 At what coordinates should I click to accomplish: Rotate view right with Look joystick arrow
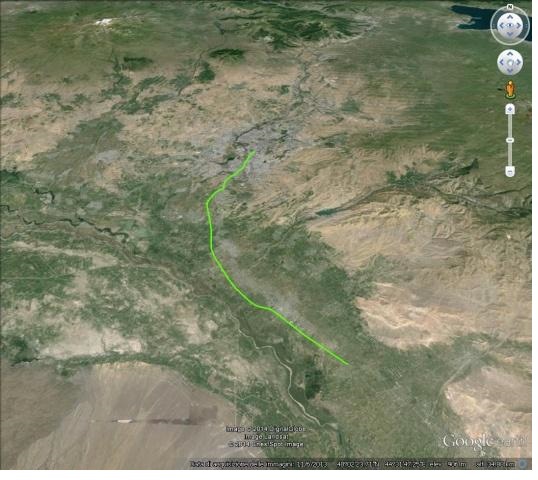point(519,25)
